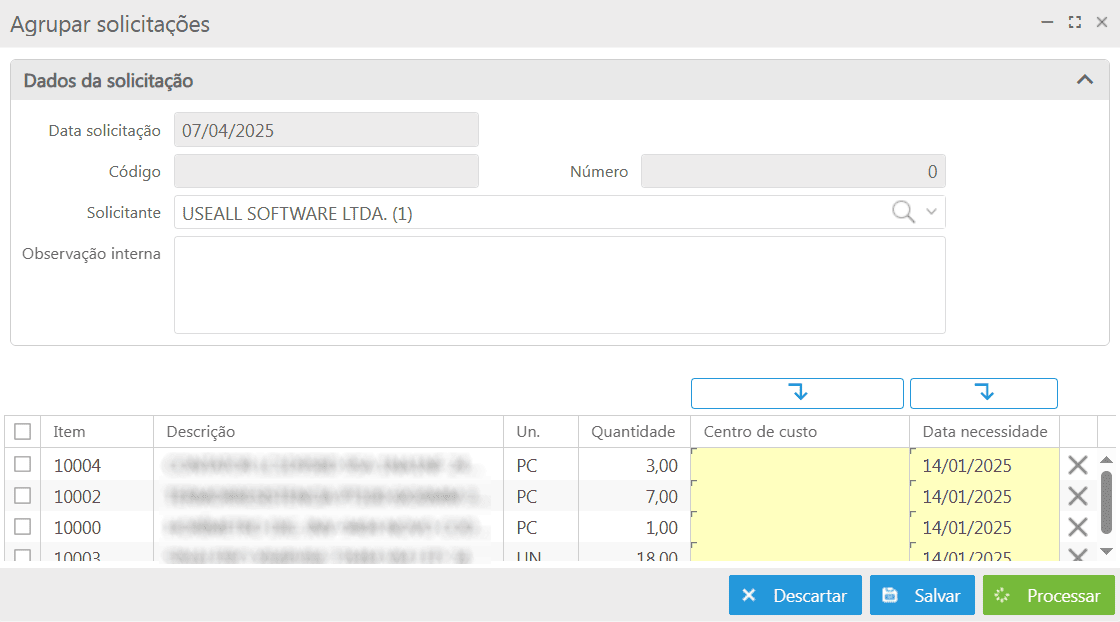1120x622 pixels.
Task: Click the Descartar button
Action: (794, 596)
